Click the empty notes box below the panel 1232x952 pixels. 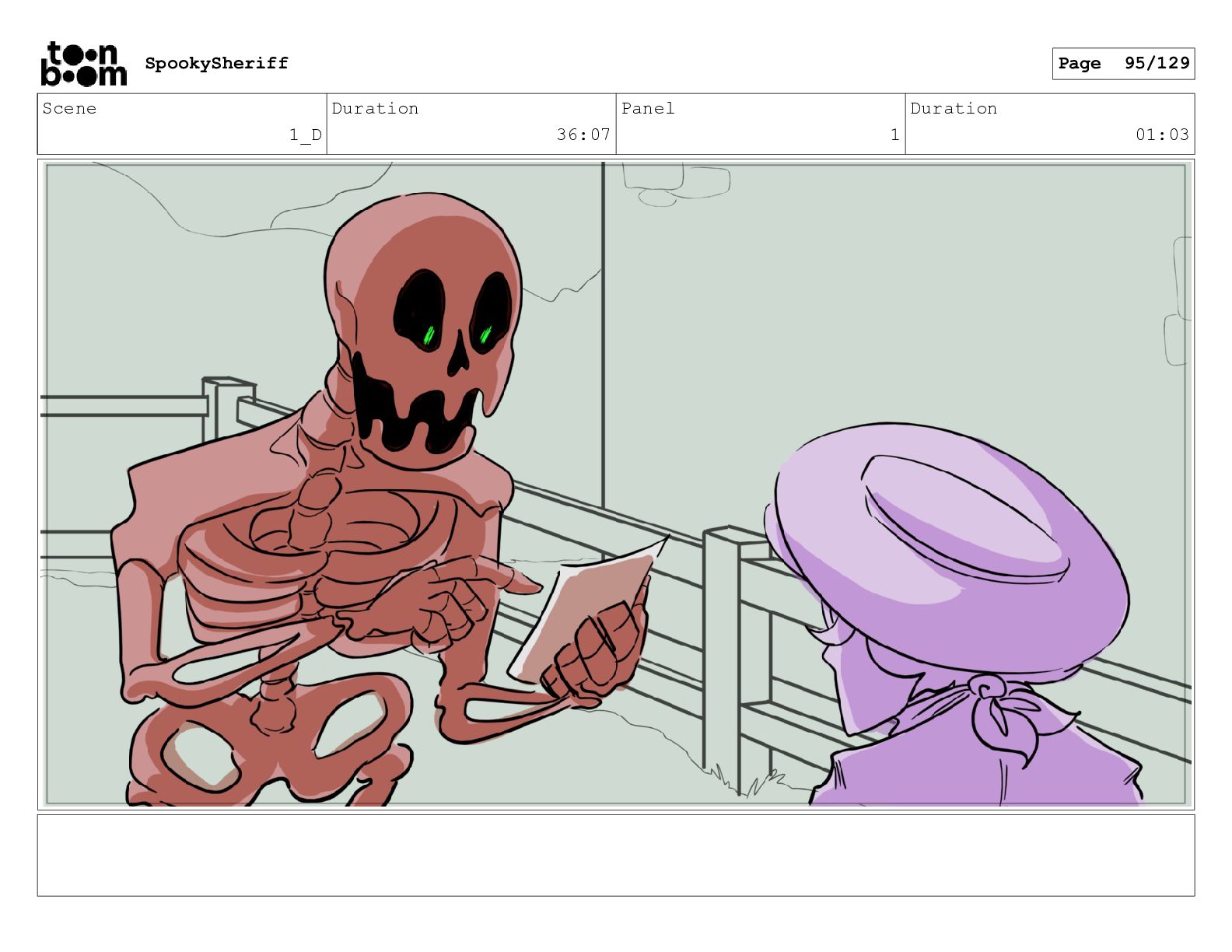point(615,855)
